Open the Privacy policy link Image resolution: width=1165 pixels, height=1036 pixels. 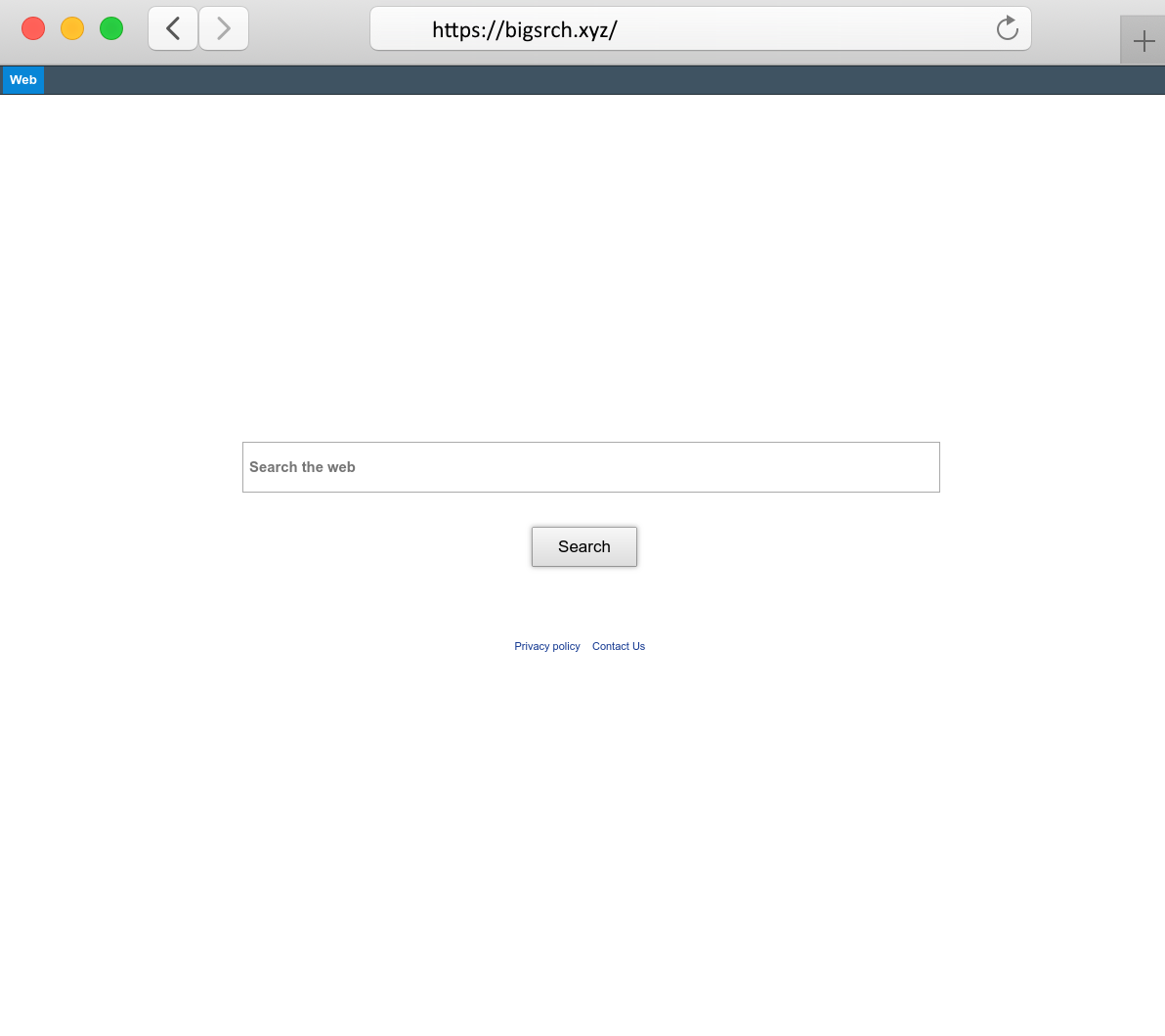547,647
